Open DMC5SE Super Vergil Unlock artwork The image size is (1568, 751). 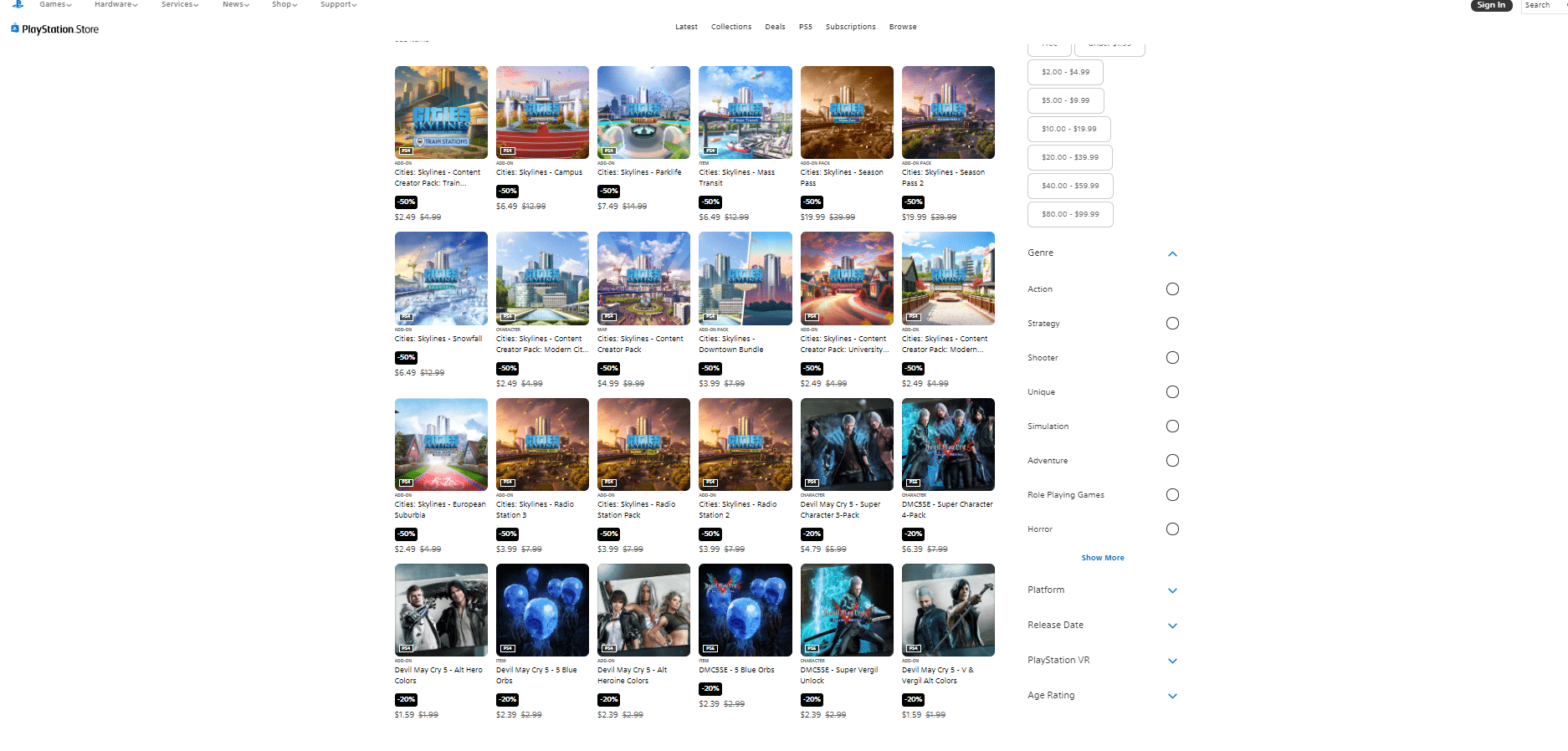(846, 610)
